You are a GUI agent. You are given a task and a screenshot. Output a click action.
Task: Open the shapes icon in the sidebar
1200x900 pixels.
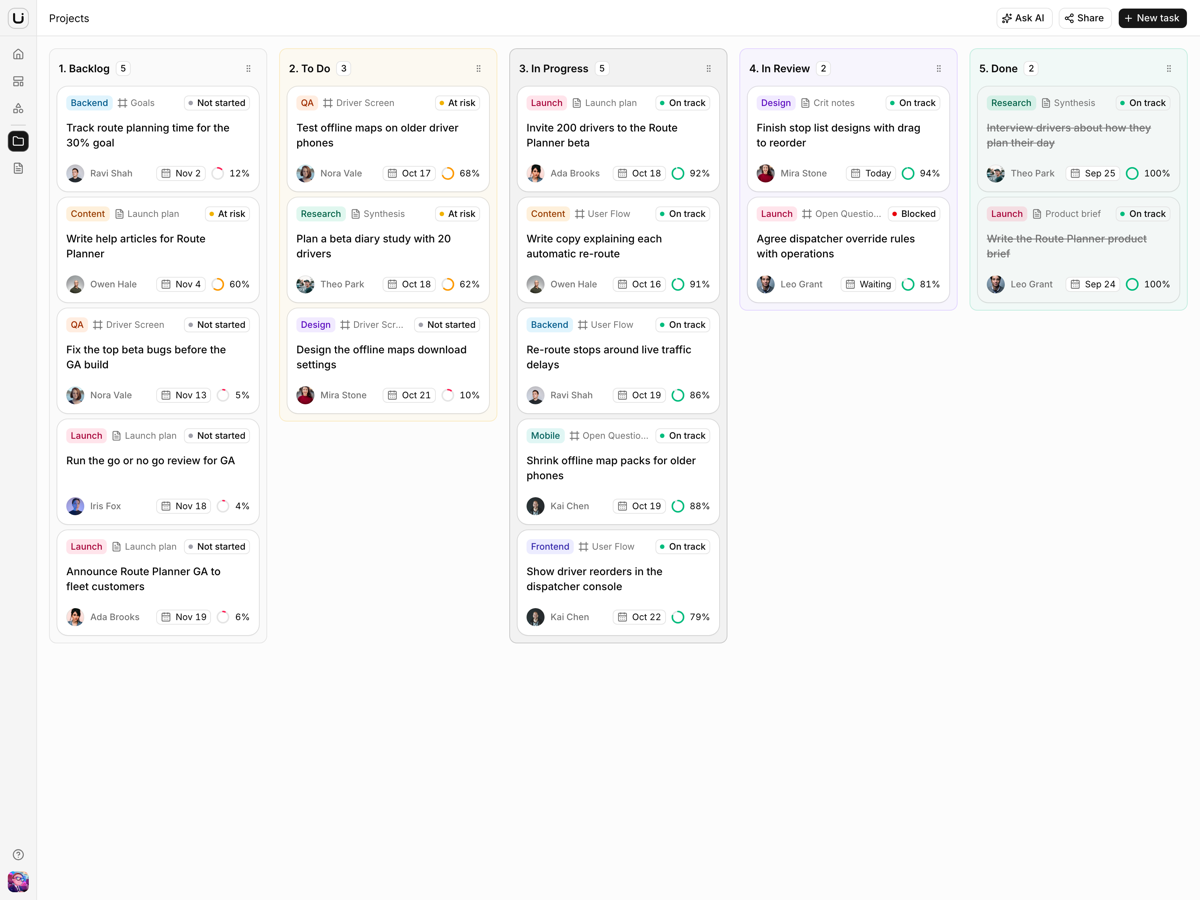click(18, 108)
